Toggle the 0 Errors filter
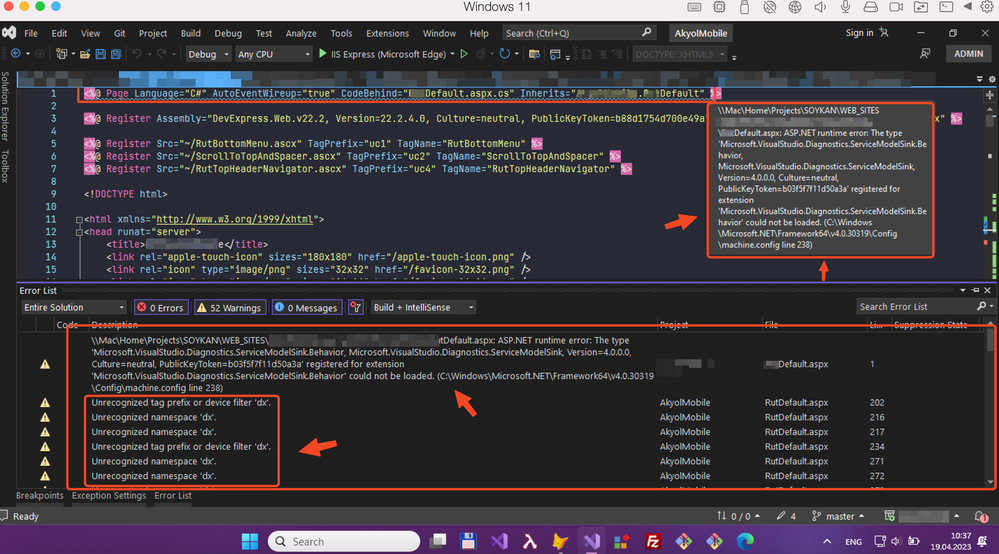The image size is (999, 554). 160,308
